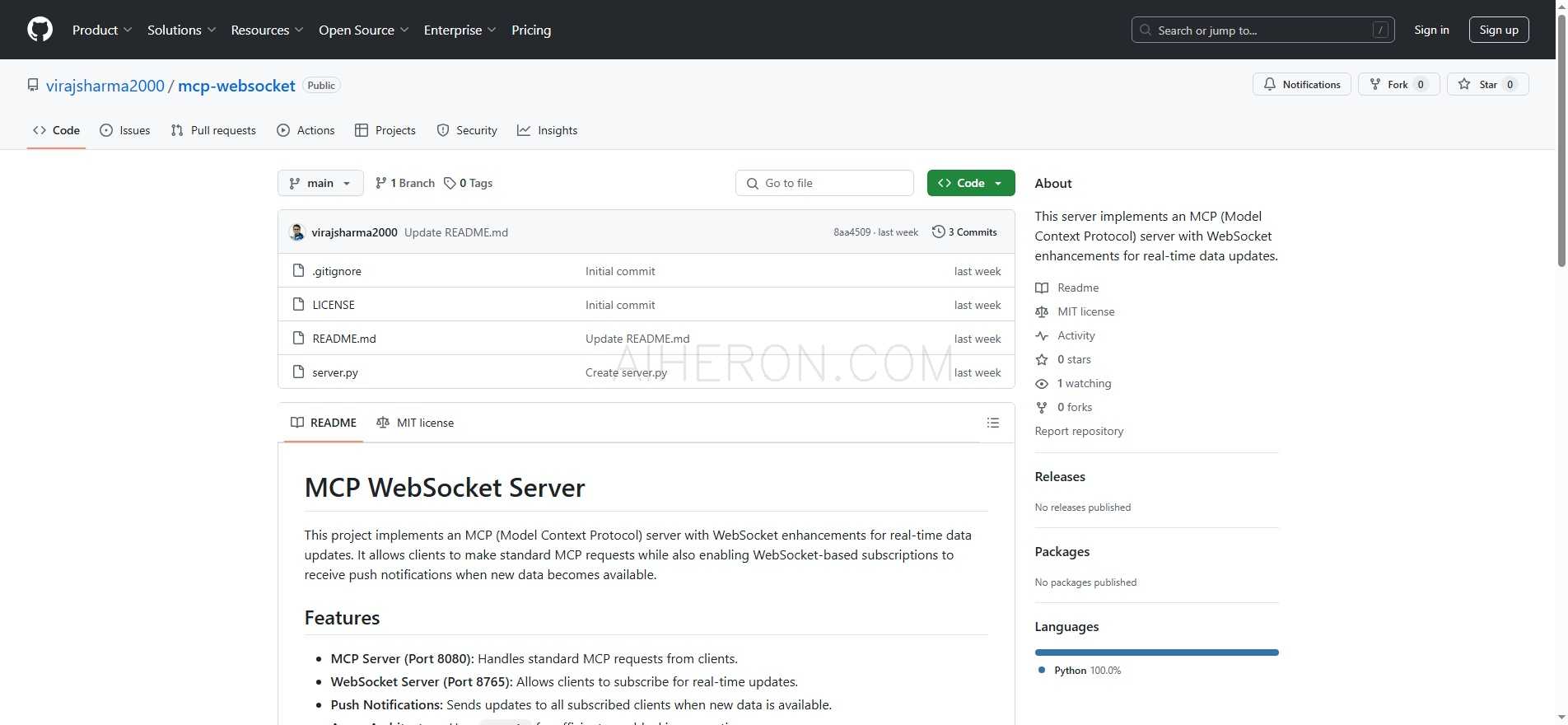Viewport: 1568px width, 725px height.
Task: Select the README tab in file viewer
Action: point(324,423)
